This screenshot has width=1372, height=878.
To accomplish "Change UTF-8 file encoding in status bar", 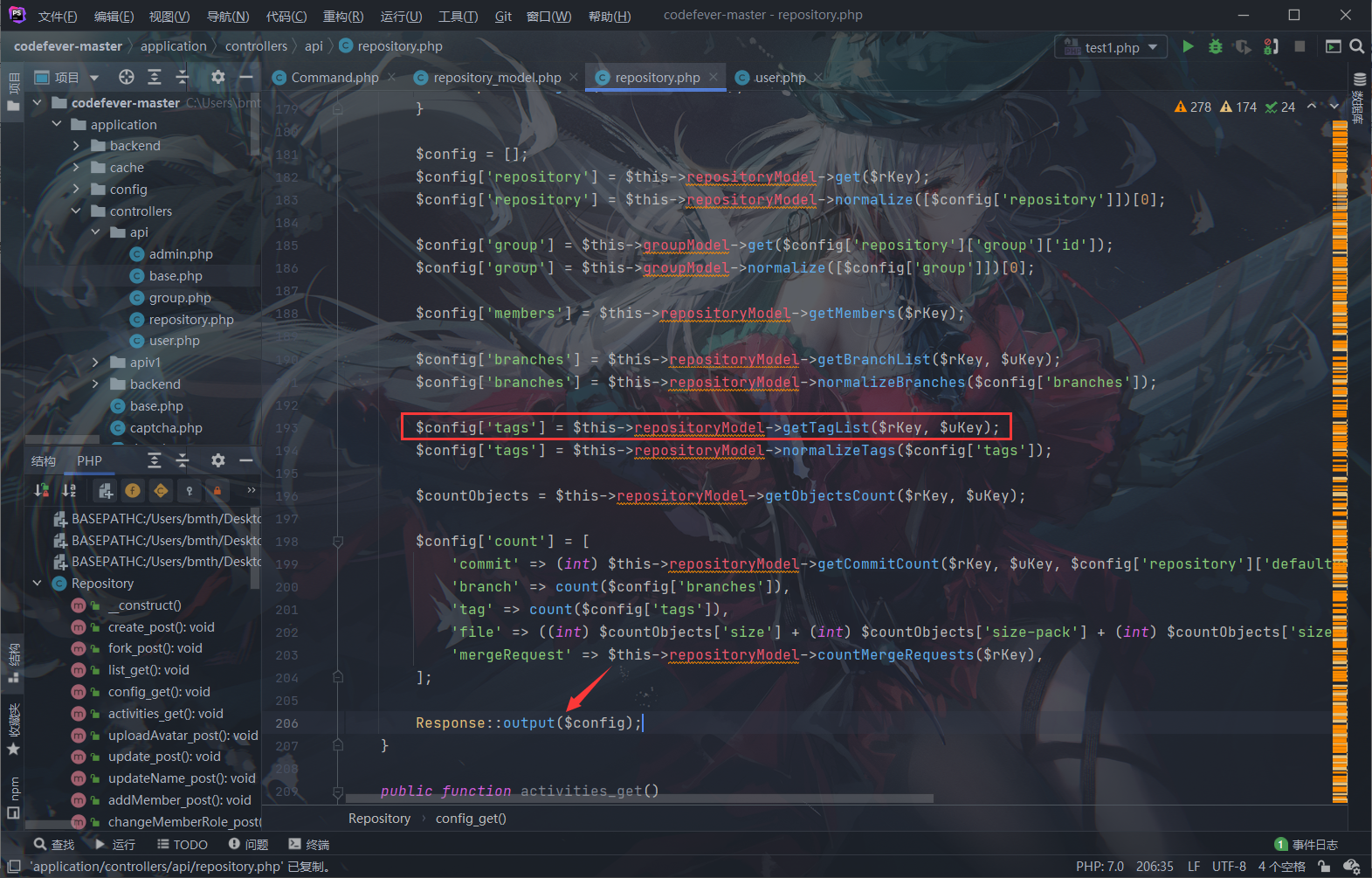I will [1229, 867].
